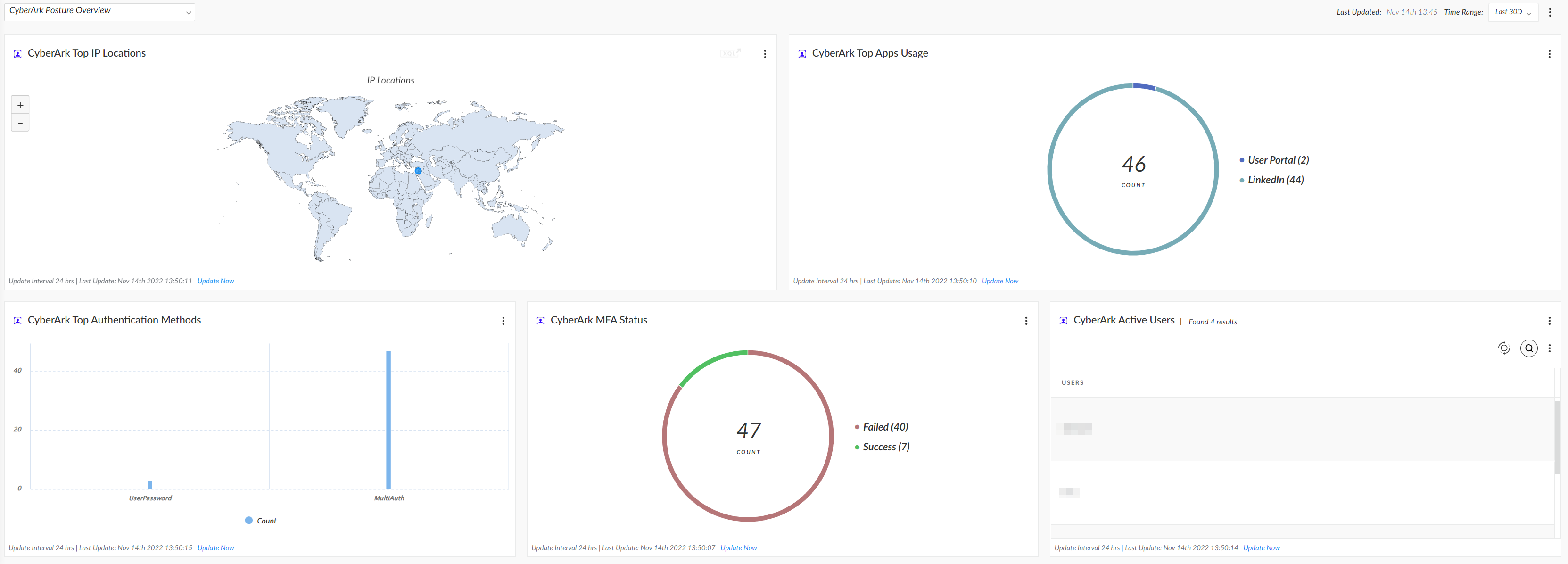Screen dimensions: 1568x564
Task: Click the search icon in Active Users
Action: pos(1529,348)
